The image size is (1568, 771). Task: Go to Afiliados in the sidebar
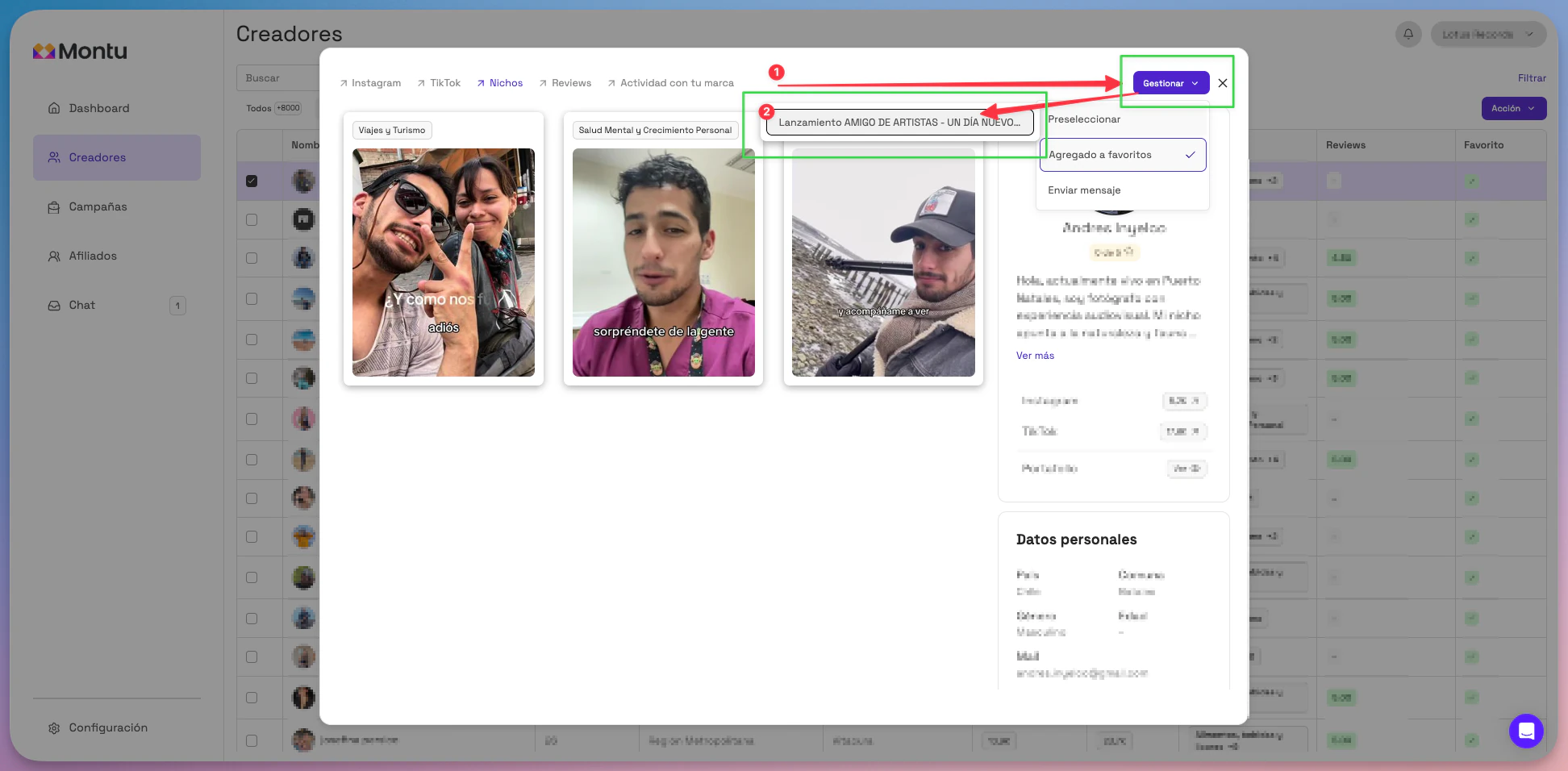[93, 256]
